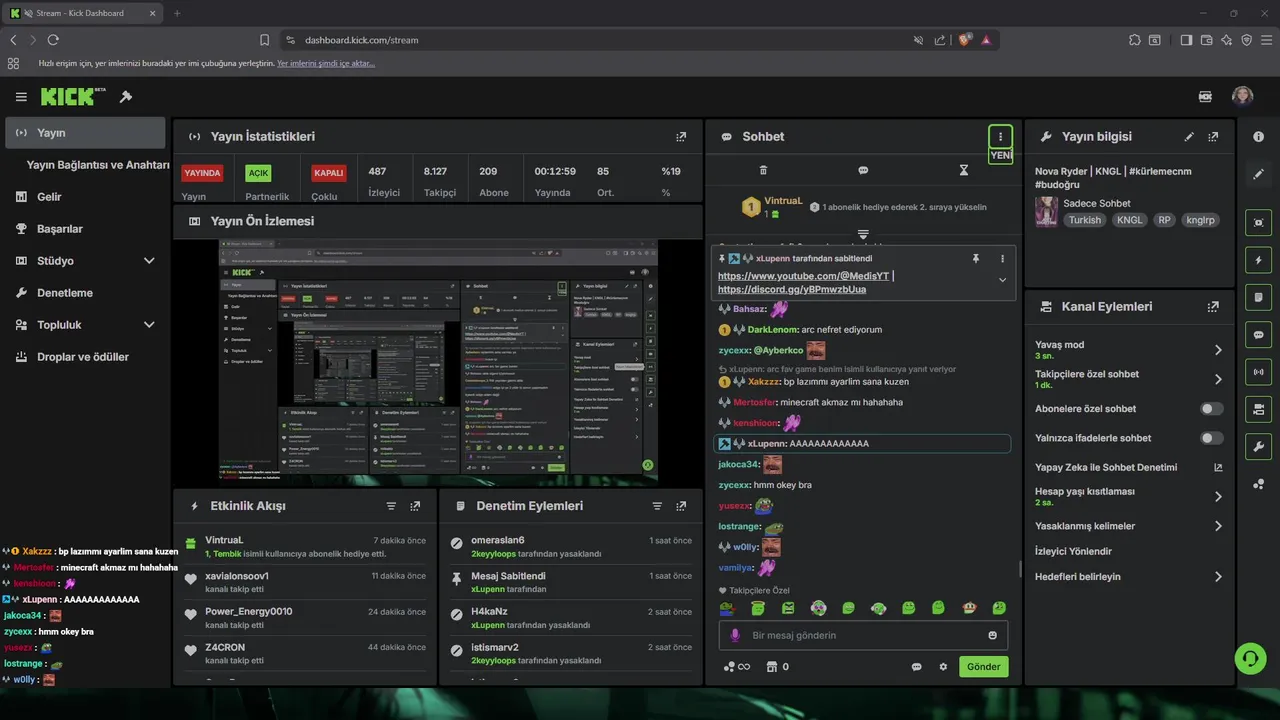1280x720 pixels.
Task: Click the trash icon in Sohbet toolbar
Action: (x=763, y=170)
